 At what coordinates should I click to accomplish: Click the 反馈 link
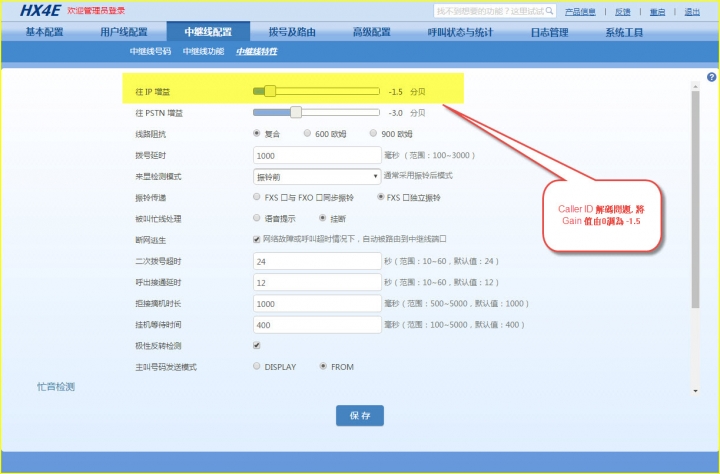click(623, 12)
